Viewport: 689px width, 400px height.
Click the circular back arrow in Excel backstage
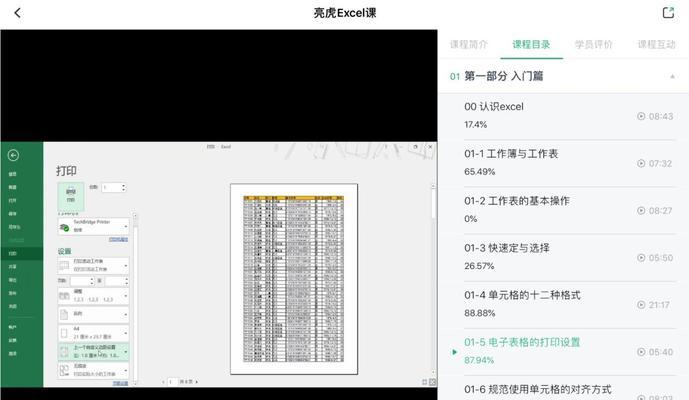[x=13, y=155]
